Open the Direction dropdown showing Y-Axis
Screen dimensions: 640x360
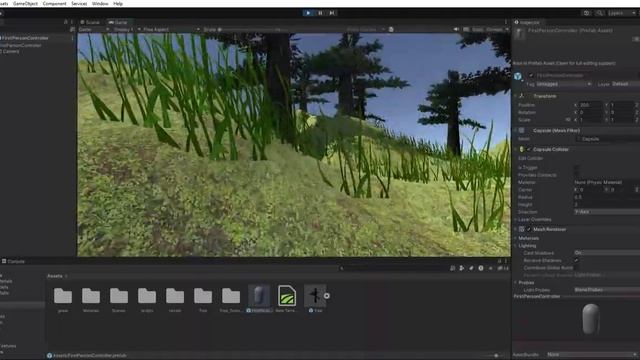(x=607, y=212)
